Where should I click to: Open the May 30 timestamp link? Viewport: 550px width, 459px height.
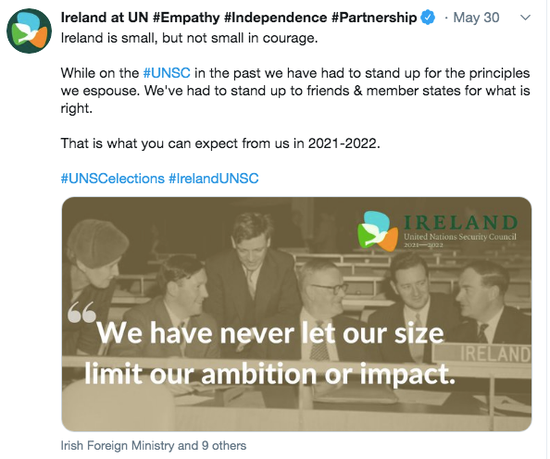point(476,18)
